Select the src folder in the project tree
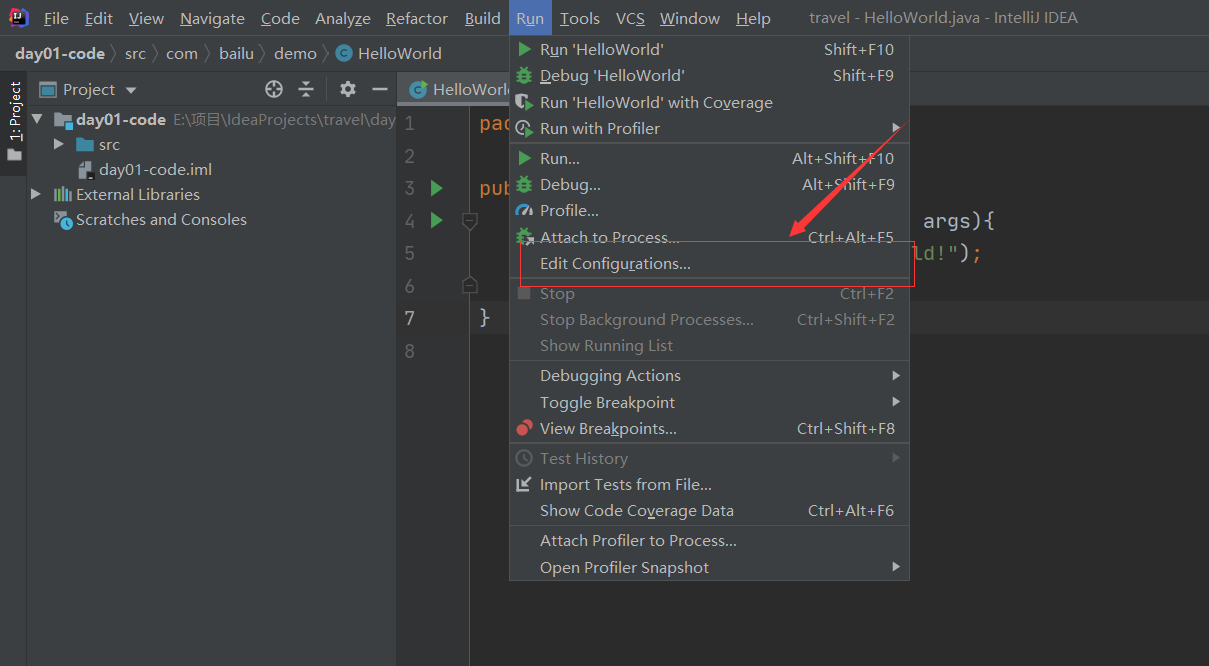The image size is (1209, 666). [98, 144]
